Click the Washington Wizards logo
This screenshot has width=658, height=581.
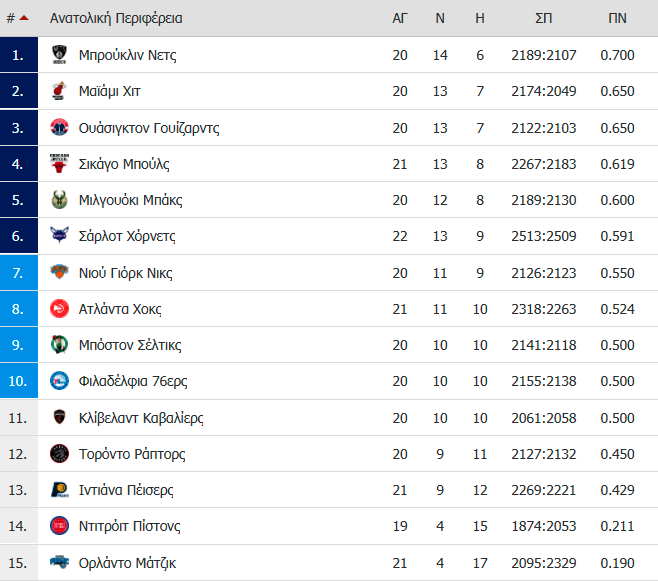click(x=59, y=127)
